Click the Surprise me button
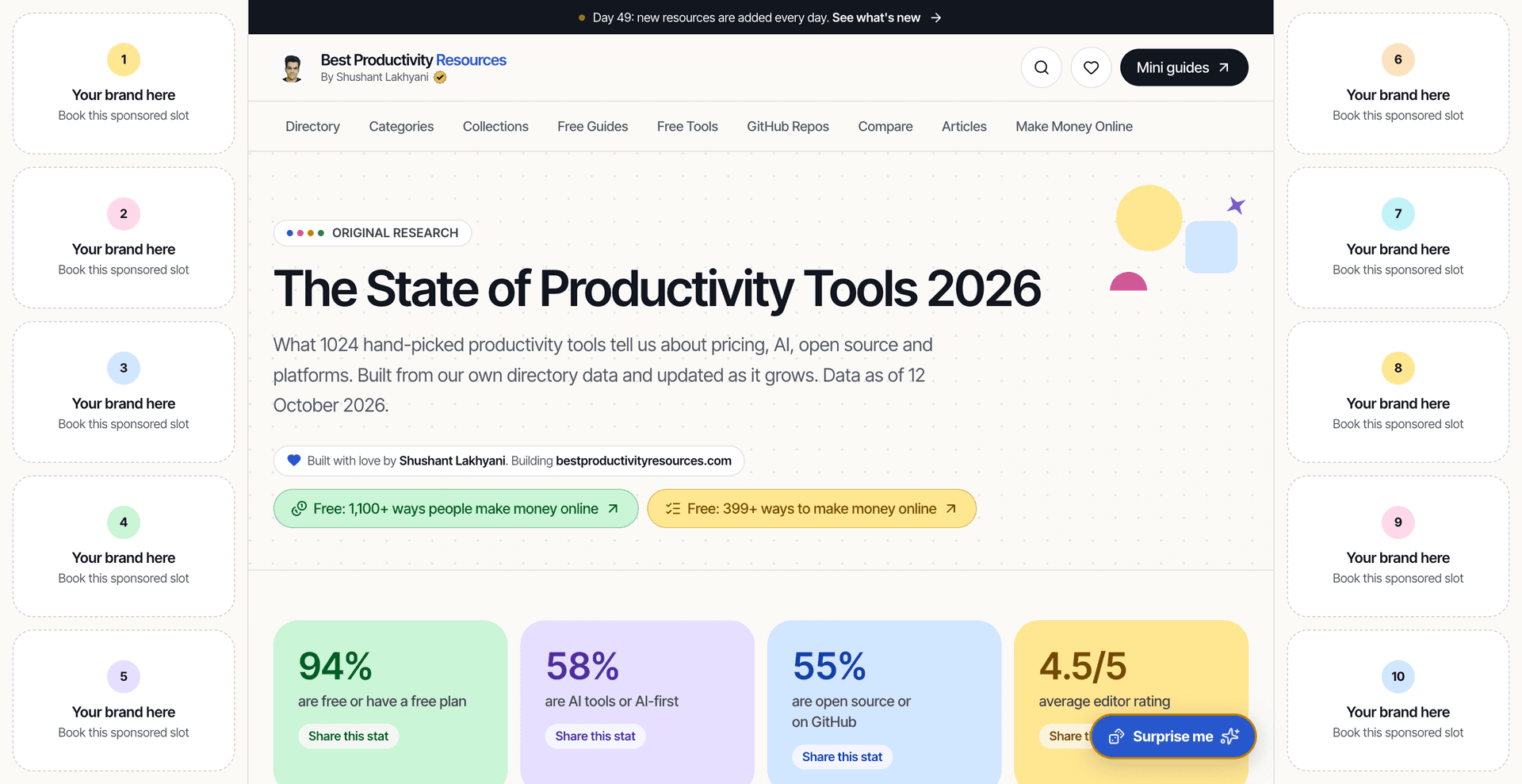The height and width of the screenshot is (784, 1522). coord(1173,736)
